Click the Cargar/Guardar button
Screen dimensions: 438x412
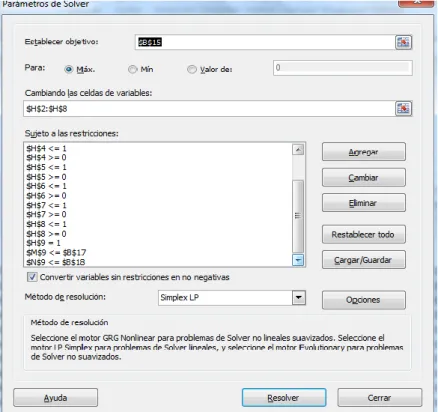pyautogui.click(x=364, y=260)
